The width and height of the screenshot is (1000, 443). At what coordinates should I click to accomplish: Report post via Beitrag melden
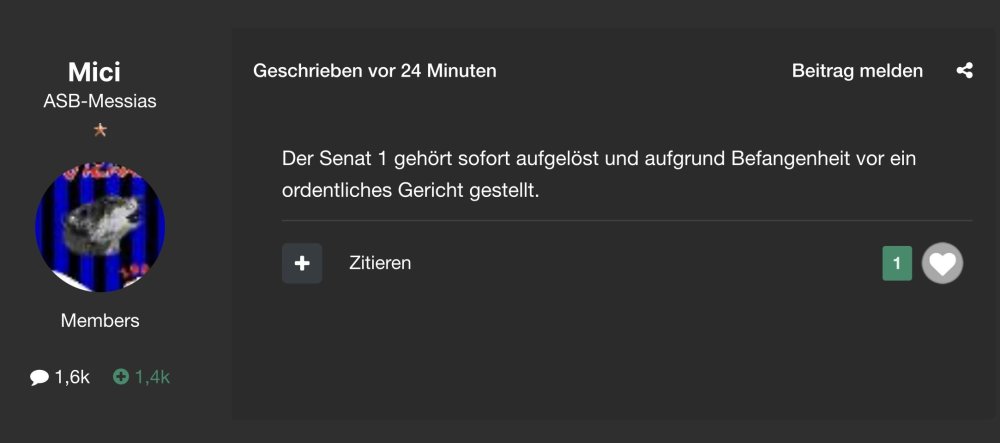coord(857,71)
